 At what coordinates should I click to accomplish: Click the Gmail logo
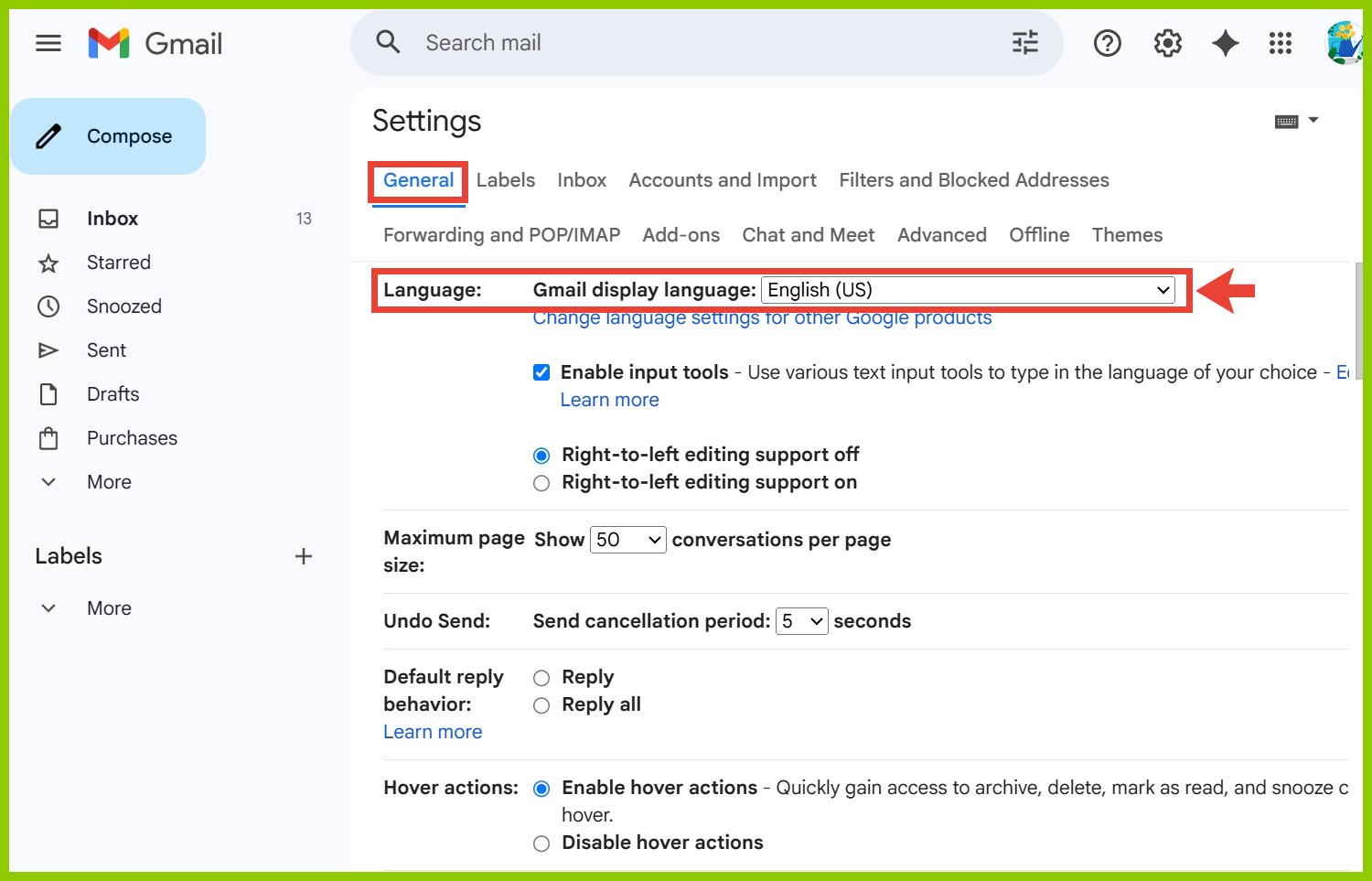[155, 43]
